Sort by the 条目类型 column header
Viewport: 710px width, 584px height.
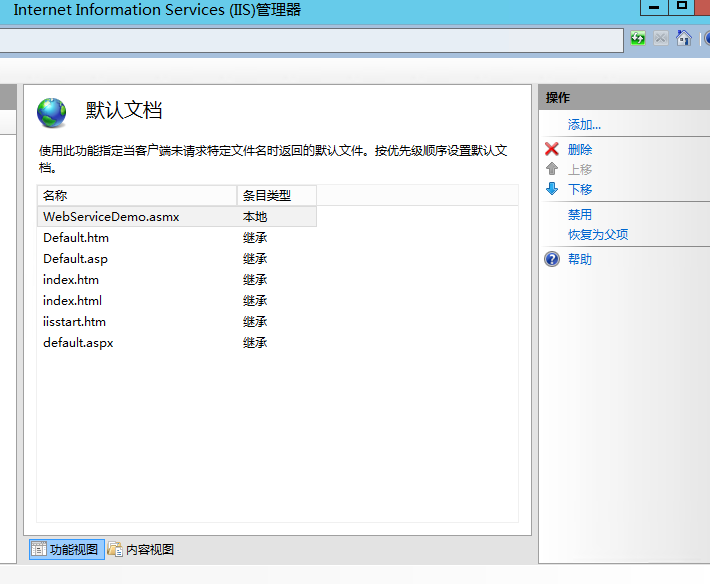277,196
